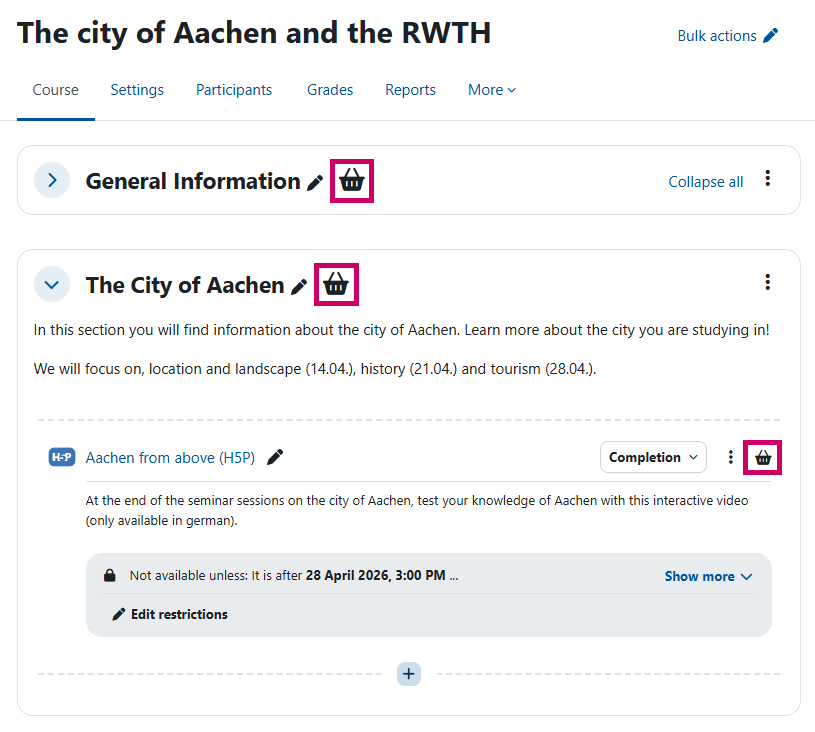815x732 pixels.
Task: Open the options menu next to Collapse all
Action: pos(767,177)
